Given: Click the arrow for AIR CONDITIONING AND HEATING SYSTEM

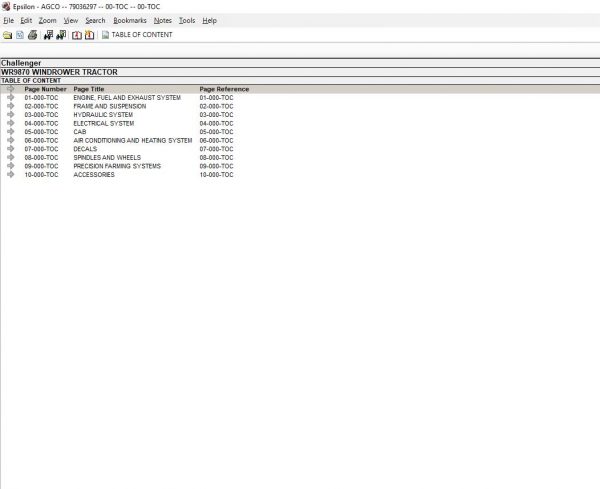Looking at the screenshot, I should pyautogui.click(x=10, y=140).
